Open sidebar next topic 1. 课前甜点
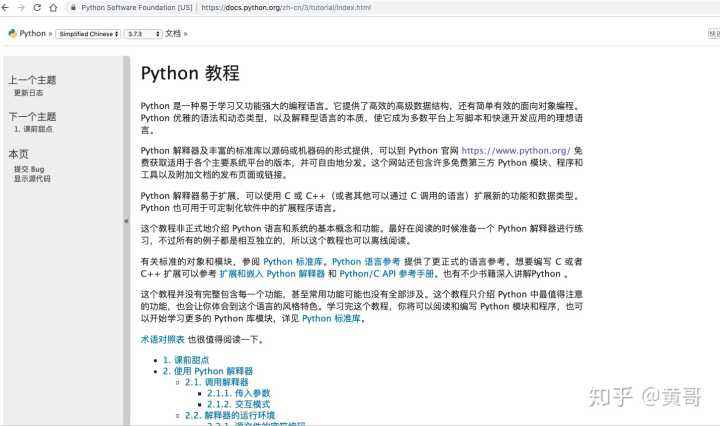 33,129
